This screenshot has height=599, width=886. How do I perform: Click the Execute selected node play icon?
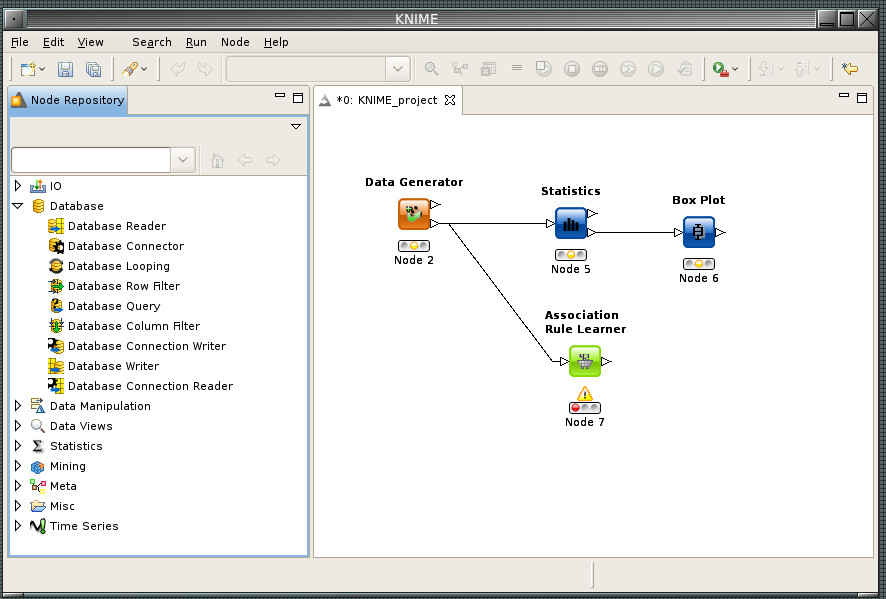coord(656,69)
